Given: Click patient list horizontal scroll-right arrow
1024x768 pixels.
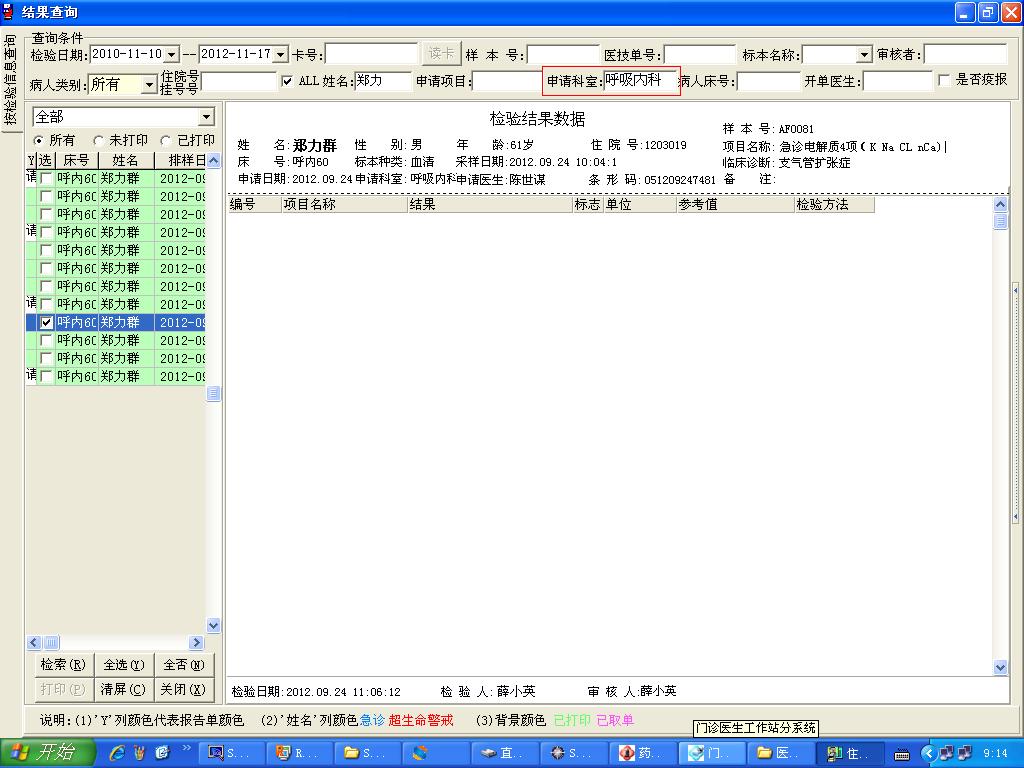Looking at the screenshot, I should (x=196, y=643).
